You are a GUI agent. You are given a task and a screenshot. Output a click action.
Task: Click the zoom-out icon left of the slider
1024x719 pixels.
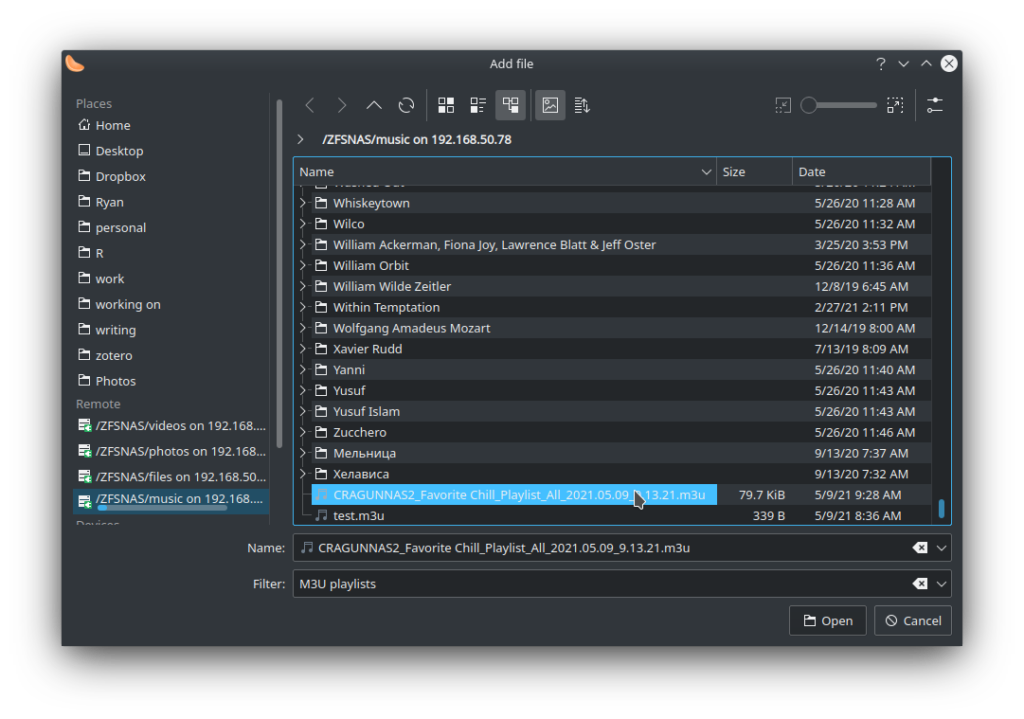[x=782, y=105]
